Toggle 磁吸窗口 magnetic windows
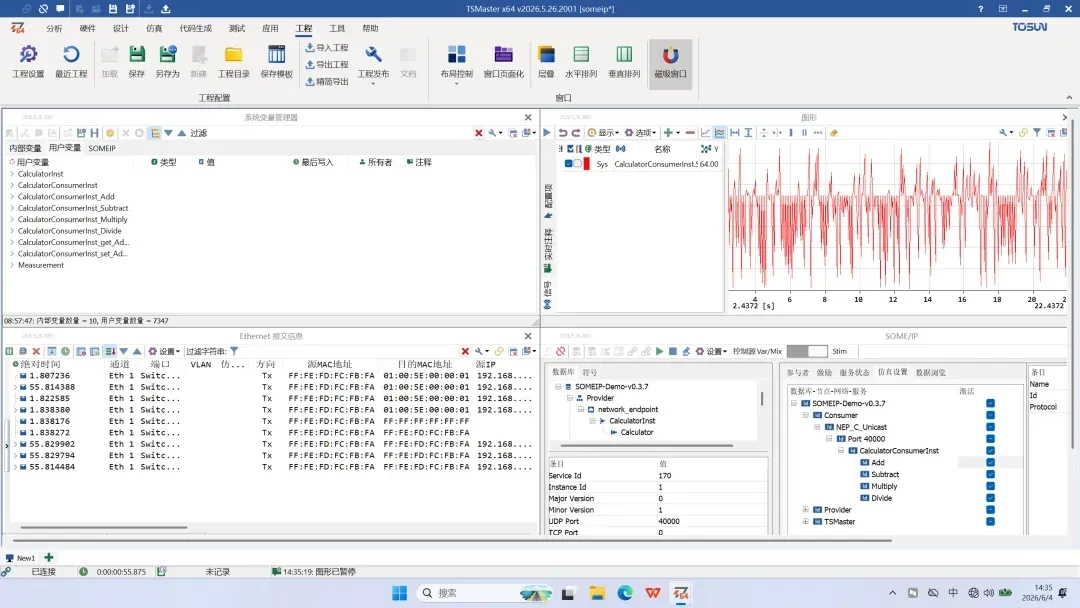Image resolution: width=1080 pixels, height=608 pixels. pyautogui.click(x=670, y=63)
